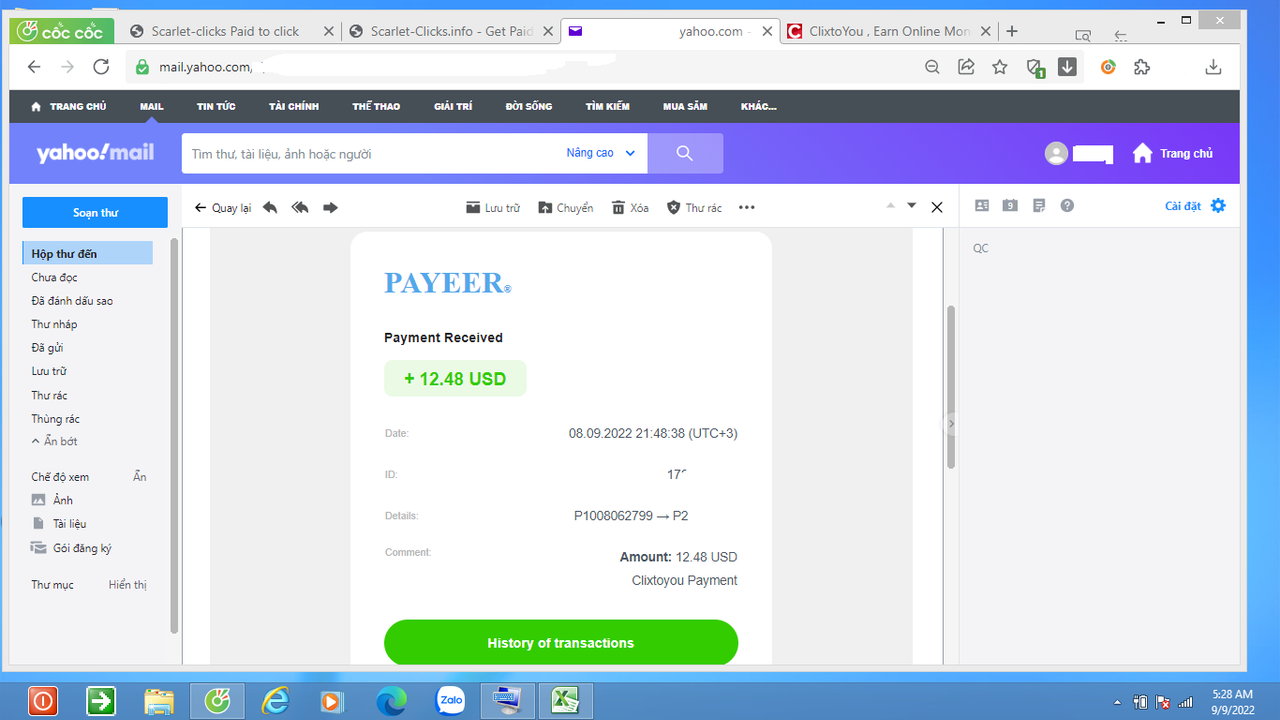Click the magnifier search icon in Yahoo Mail
The height and width of the screenshot is (720, 1280).
pyautogui.click(x=685, y=153)
